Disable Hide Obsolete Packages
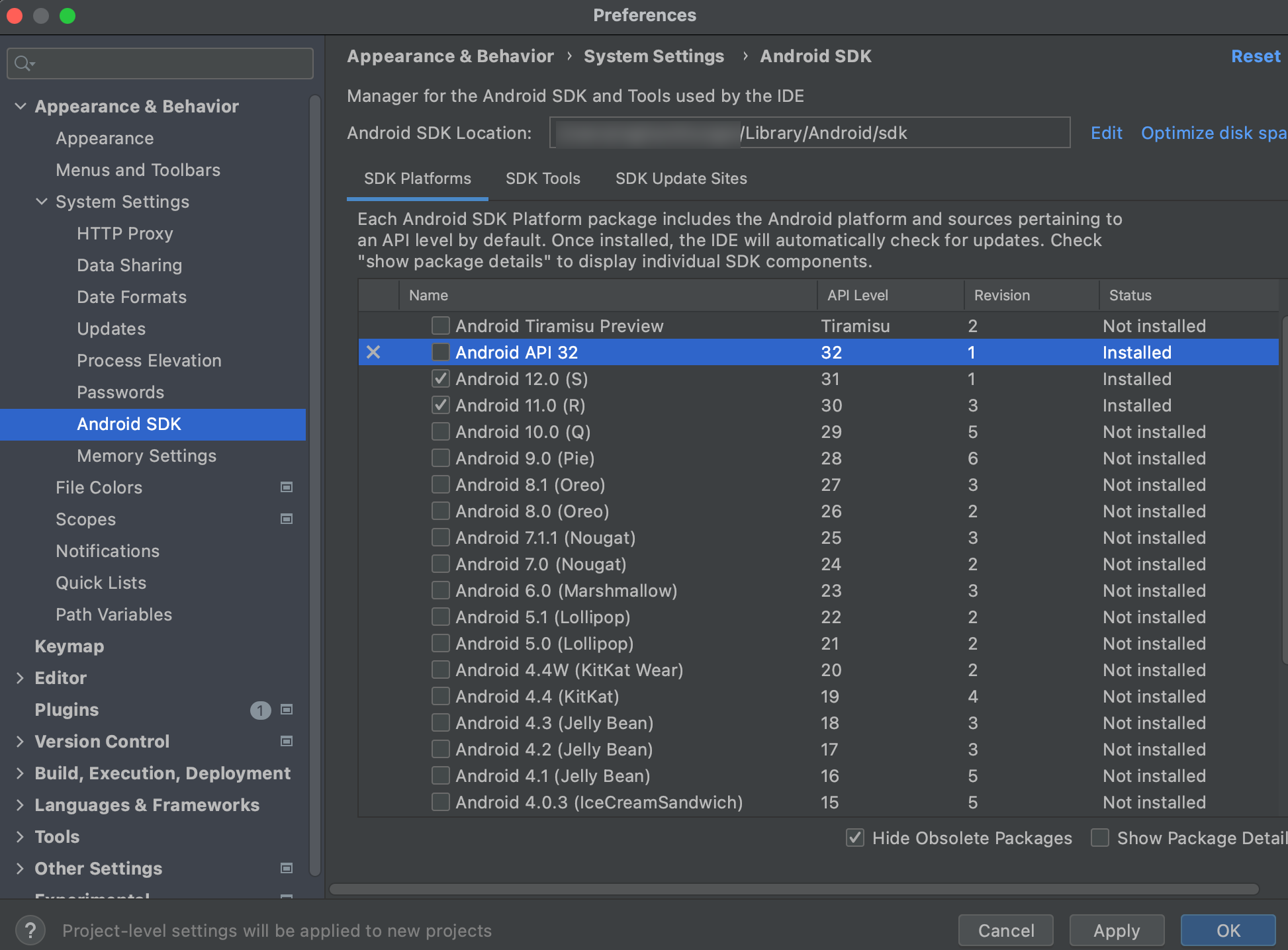Image resolution: width=1288 pixels, height=950 pixels. [x=854, y=838]
